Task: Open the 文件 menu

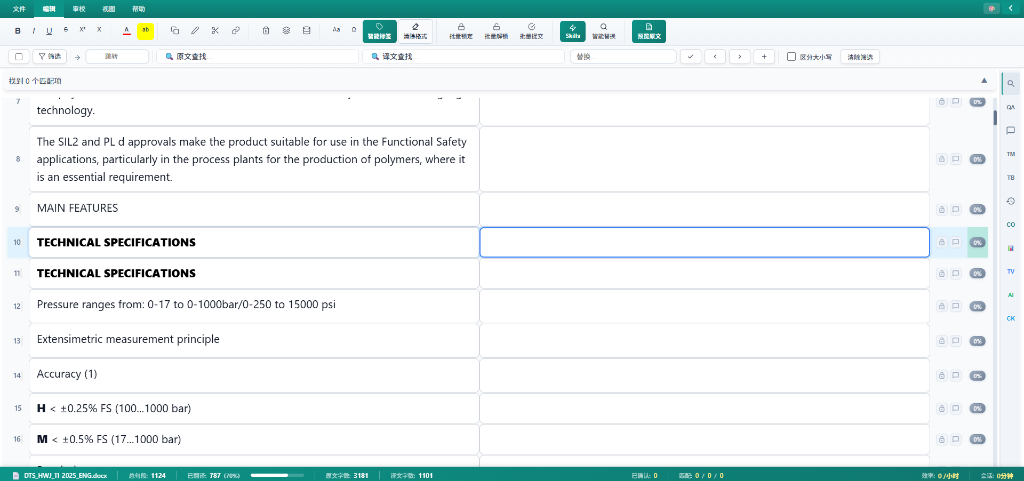Action: coord(19,9)
